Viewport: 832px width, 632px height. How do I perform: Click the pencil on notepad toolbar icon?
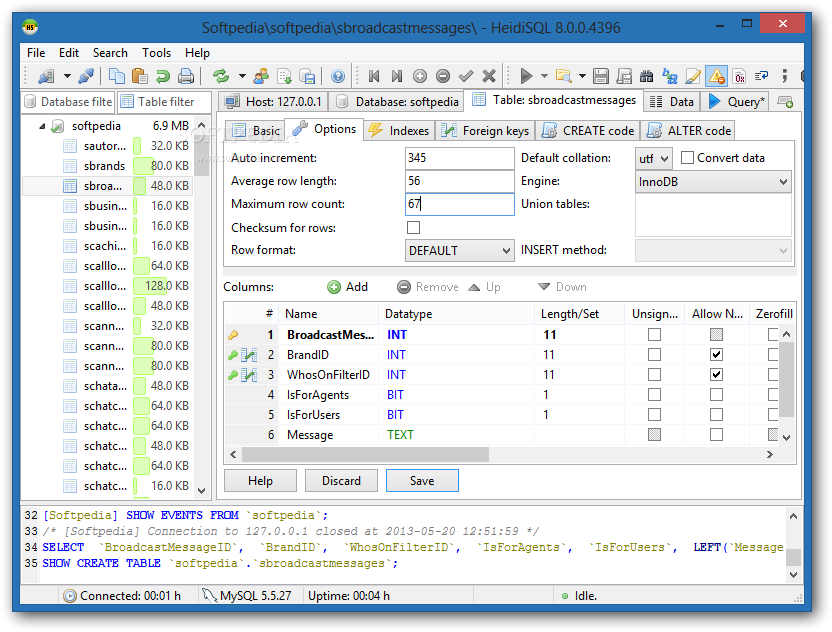coord(693,76)
